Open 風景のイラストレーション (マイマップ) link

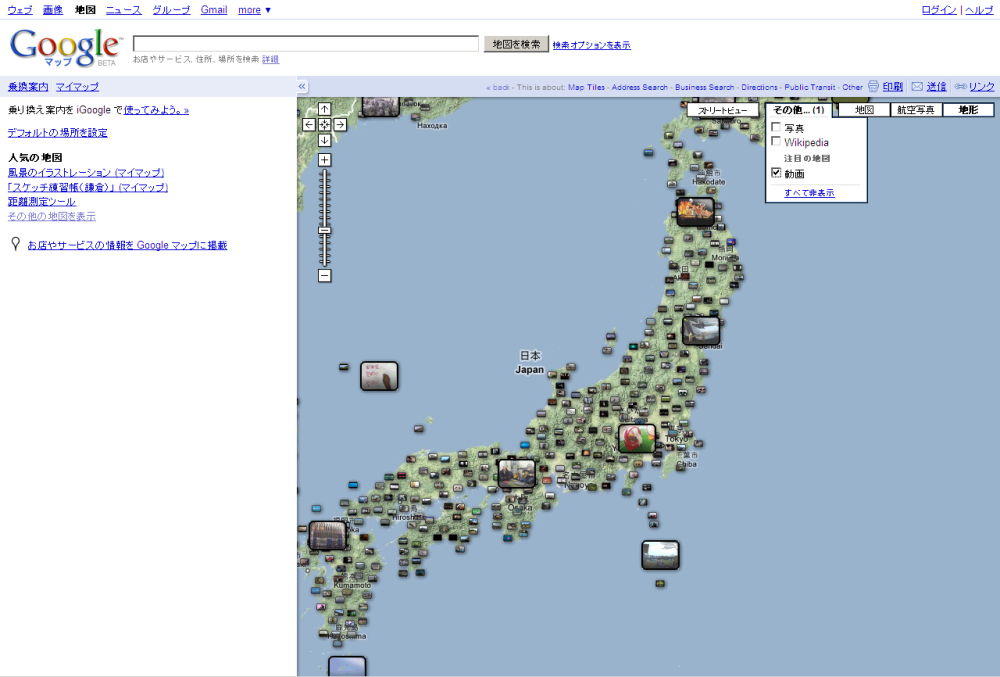[86, 172]
